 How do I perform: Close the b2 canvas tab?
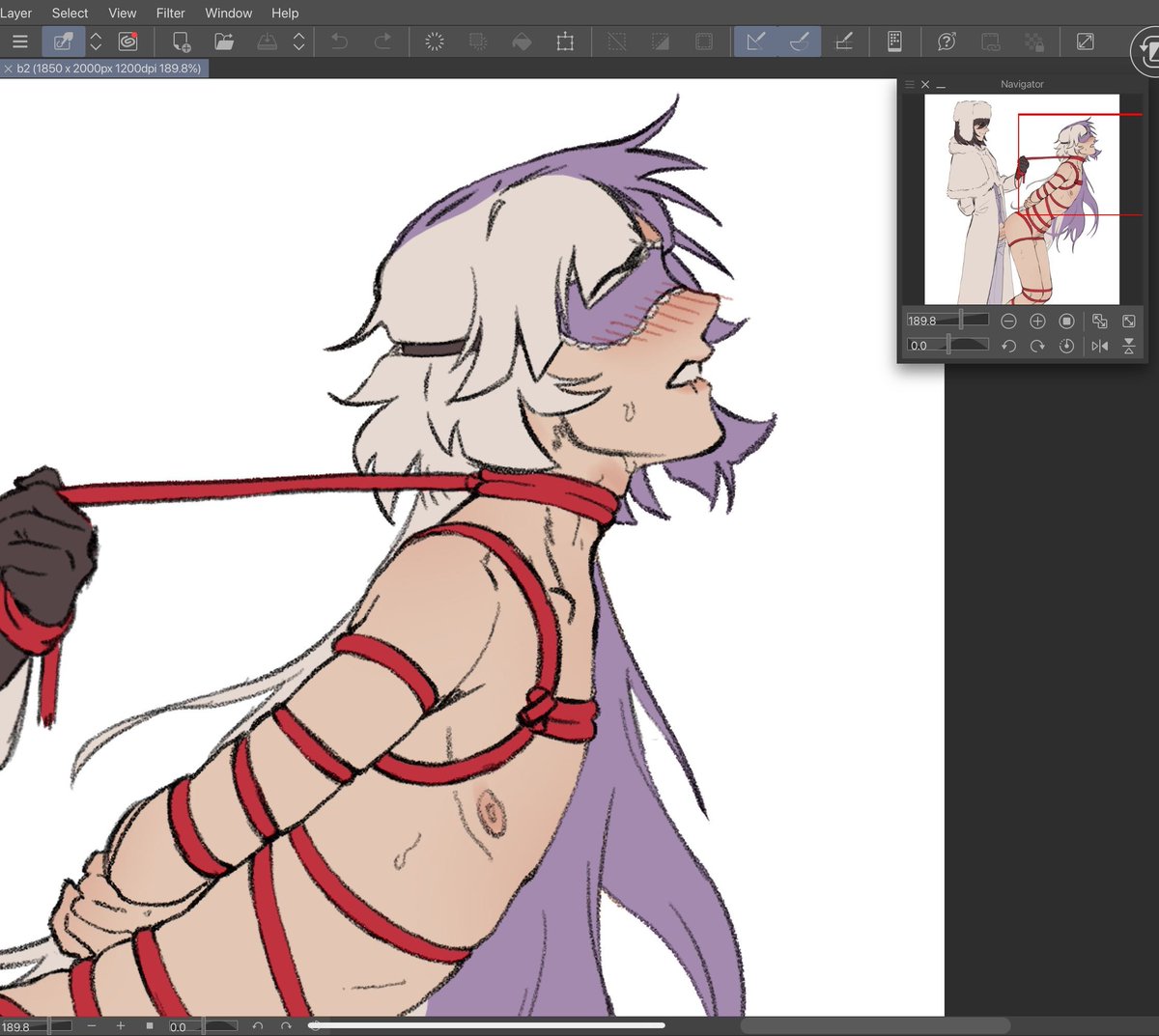click(8, 69)
